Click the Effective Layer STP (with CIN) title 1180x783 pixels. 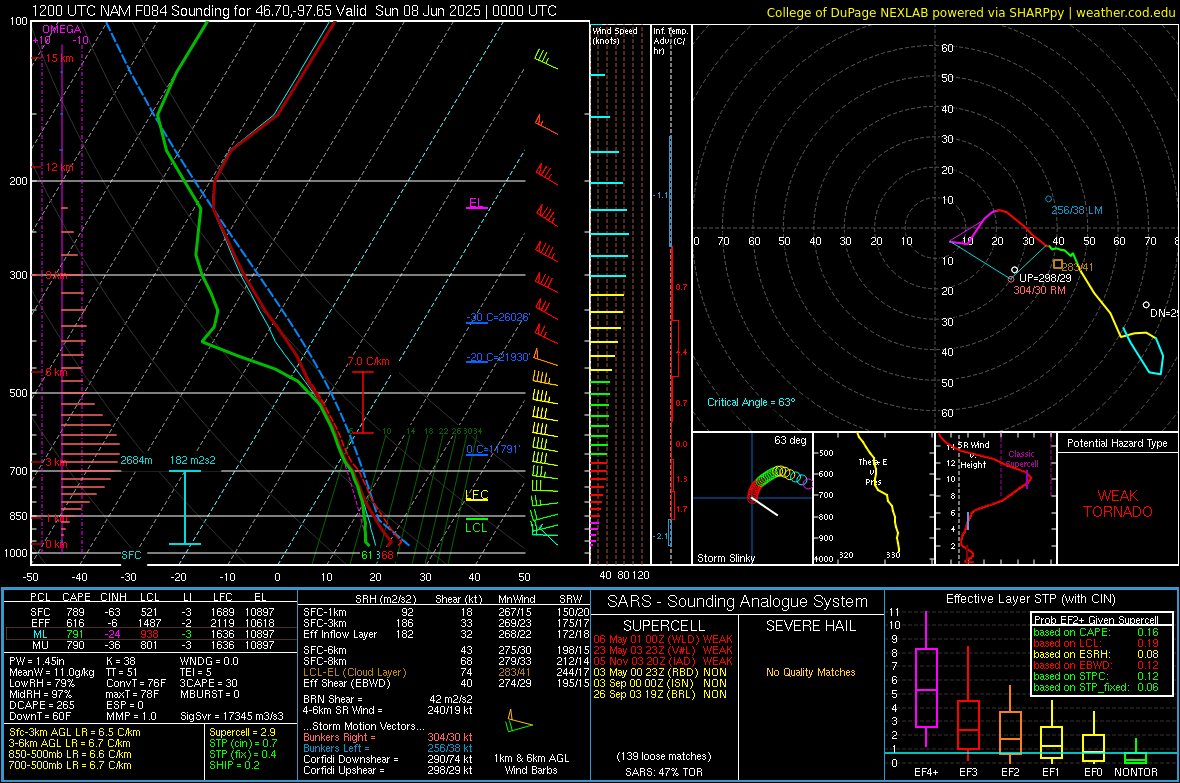click(x=1030, y=599)
